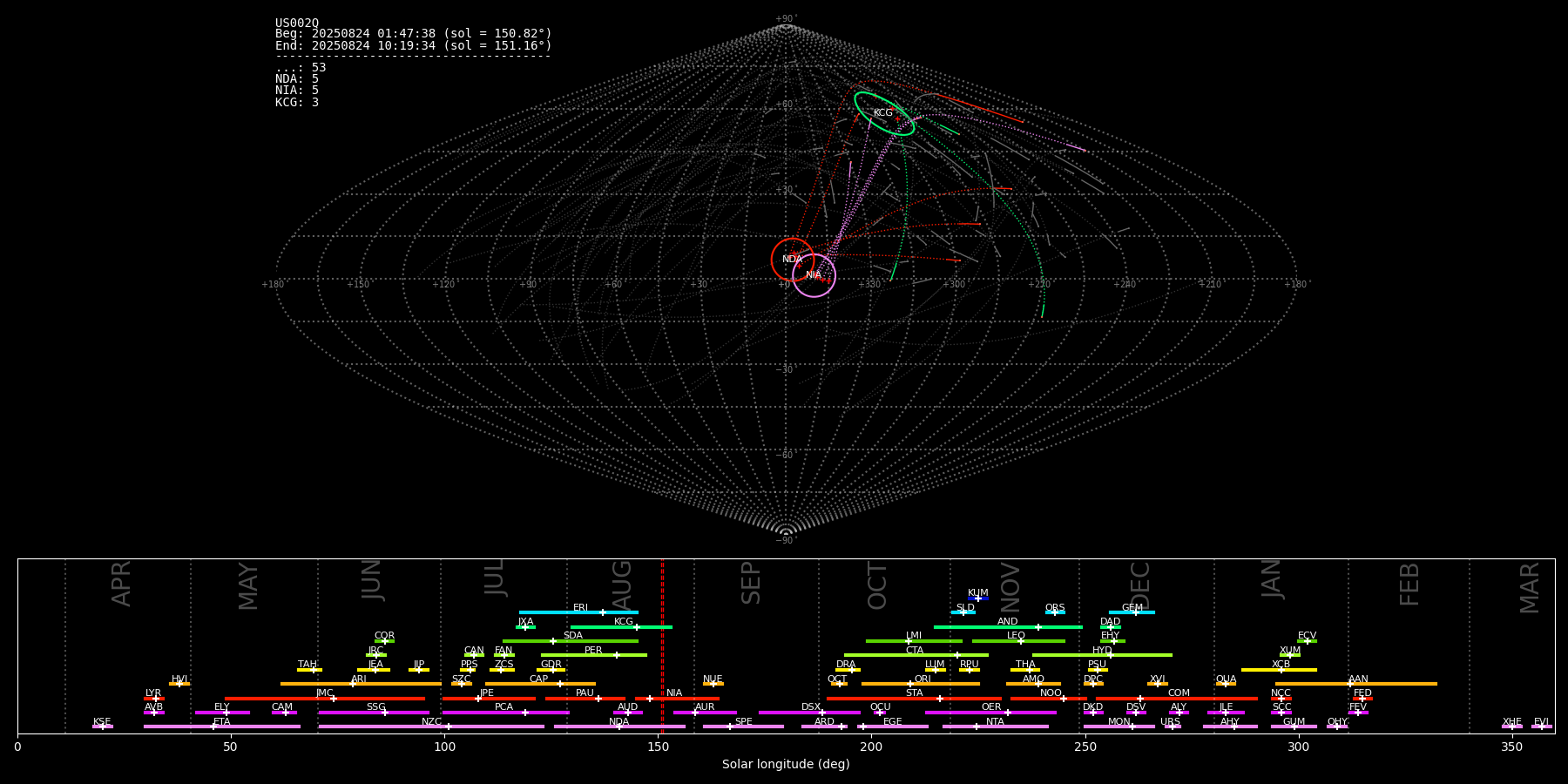Click the red NDA radiant circle on sky map
Image resolution: width=1568 pixels, height=784 pixels.
[793, 260]
